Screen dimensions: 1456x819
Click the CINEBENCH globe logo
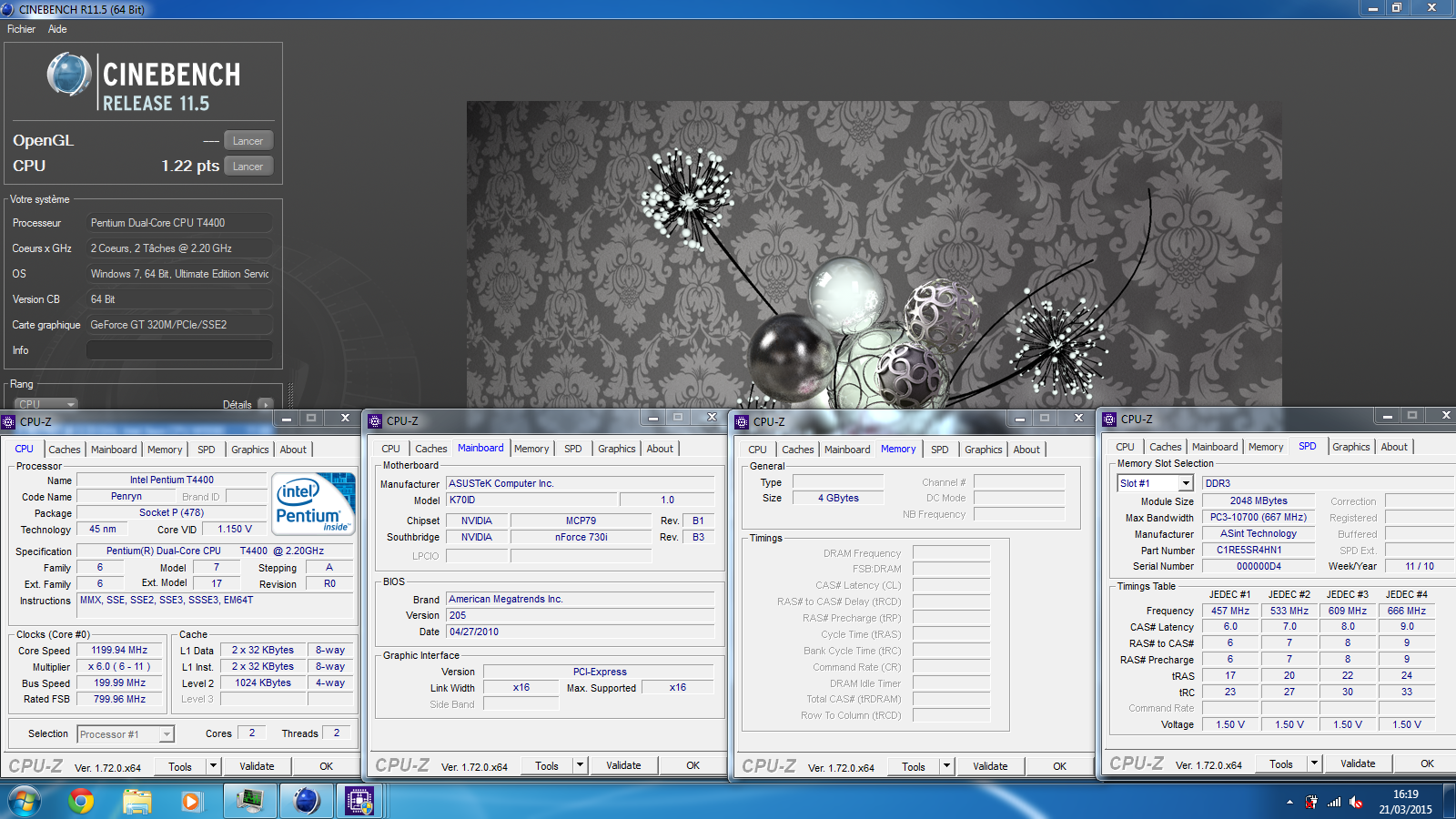(69, 75)
